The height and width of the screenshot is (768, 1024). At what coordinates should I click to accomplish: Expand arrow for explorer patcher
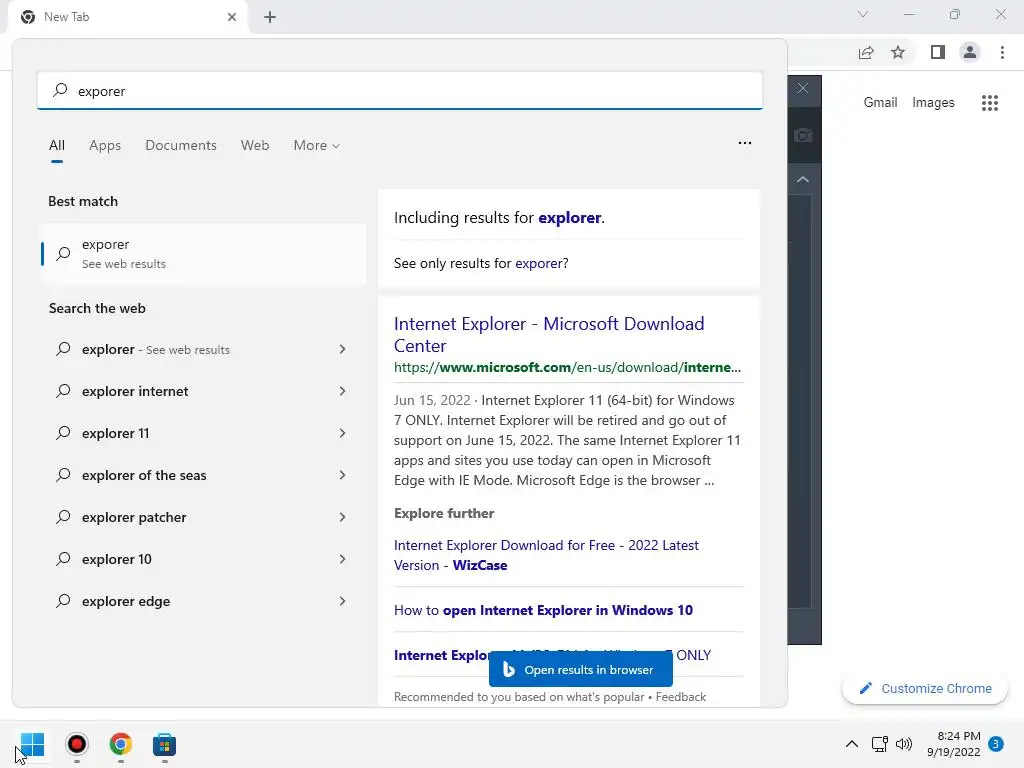tap(342, 517)
